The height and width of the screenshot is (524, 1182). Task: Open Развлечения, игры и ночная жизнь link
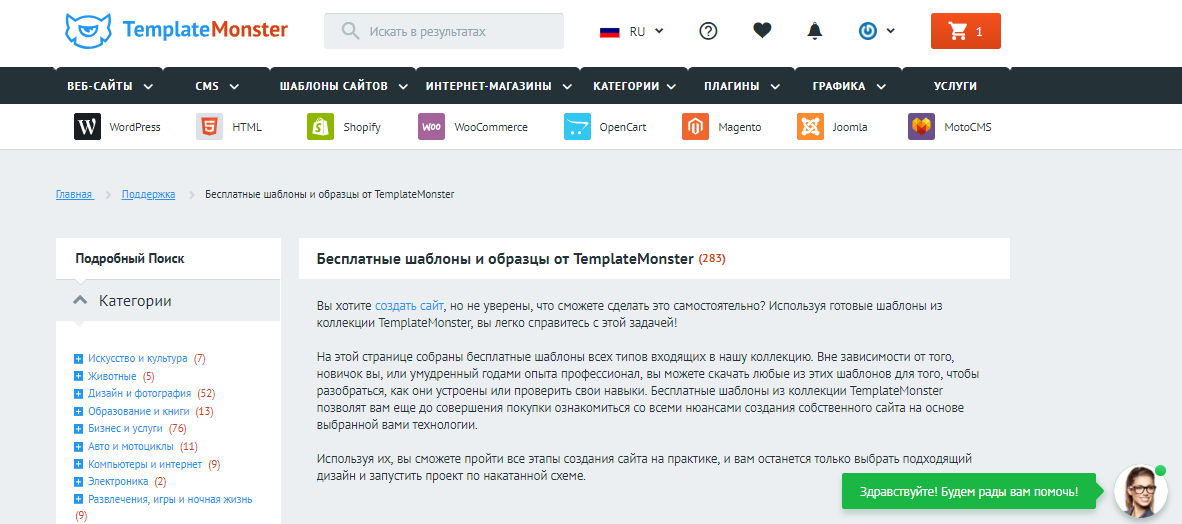click(170, 499)
